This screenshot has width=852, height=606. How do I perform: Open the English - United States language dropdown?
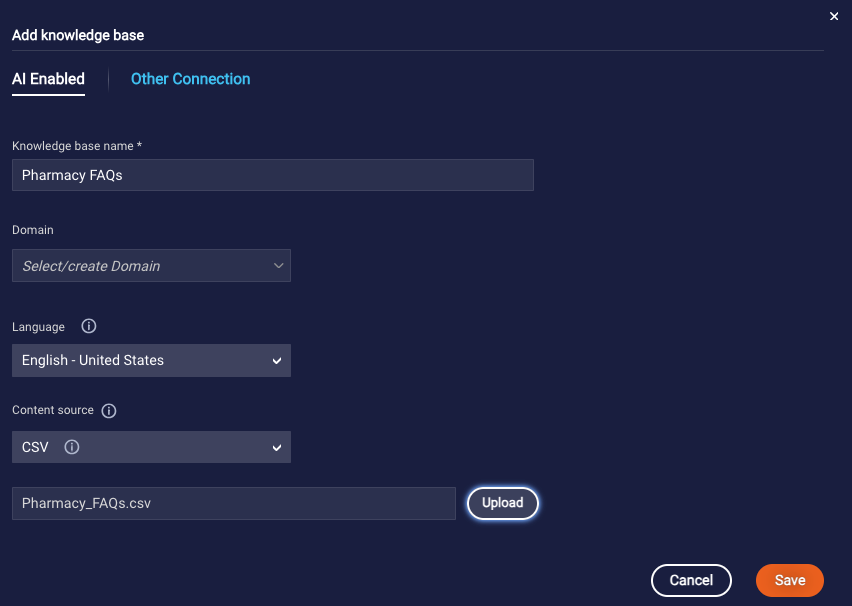151,360
